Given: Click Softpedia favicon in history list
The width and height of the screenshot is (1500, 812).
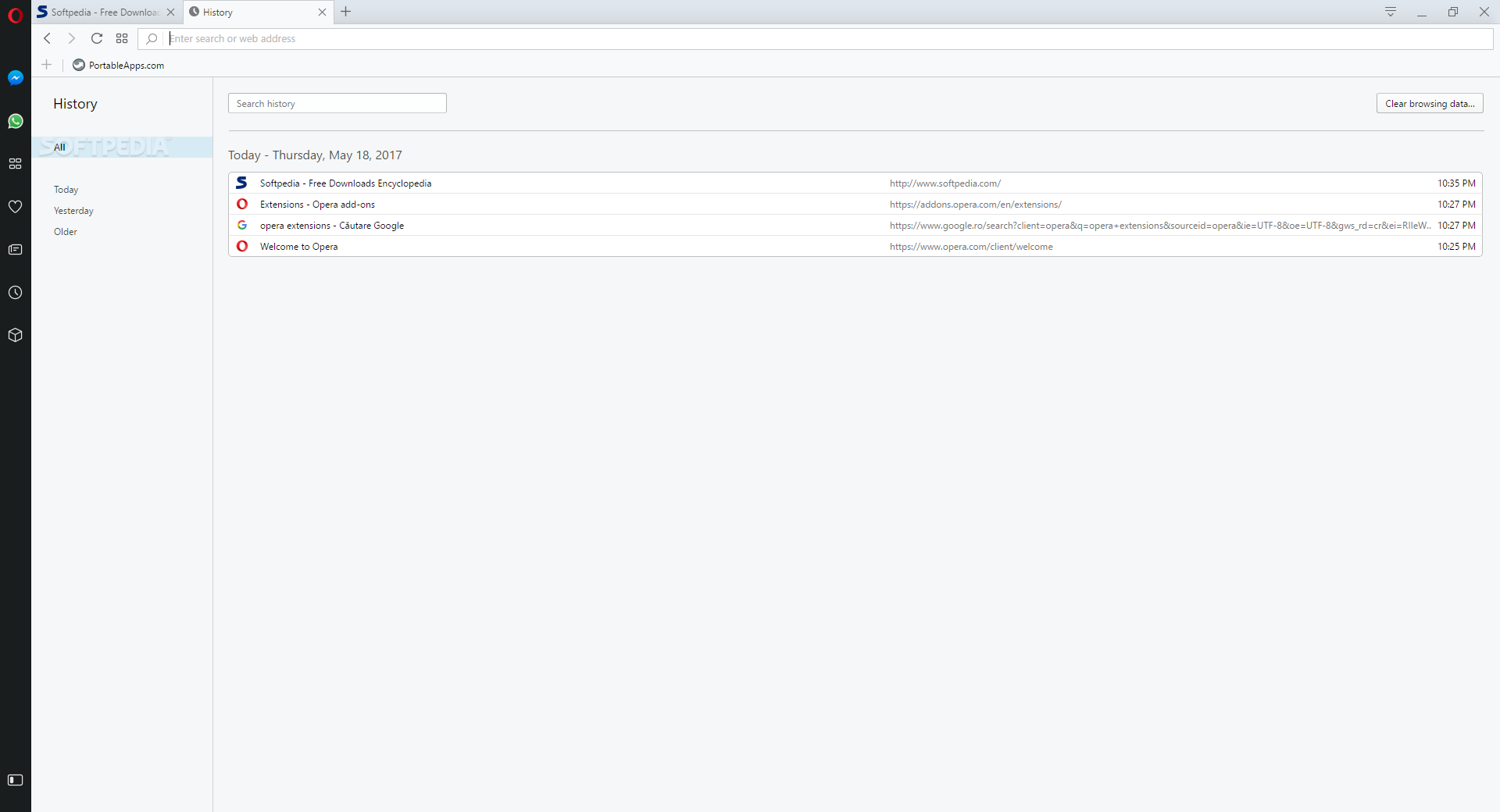Looking at the screenshot, I should point(242,183).
